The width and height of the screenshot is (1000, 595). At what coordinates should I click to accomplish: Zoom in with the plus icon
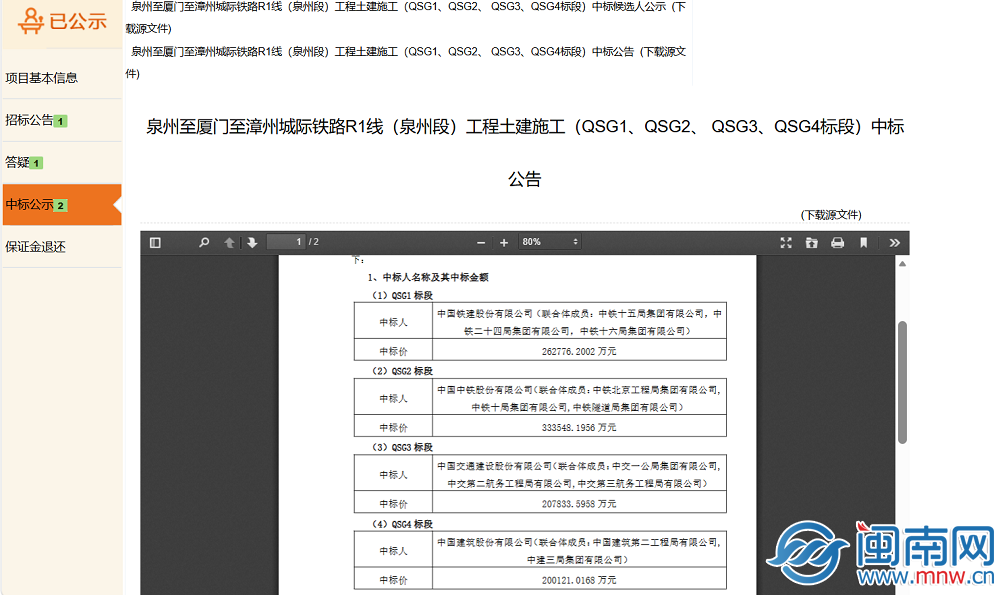pyautogui.click(x=504, y=242)
